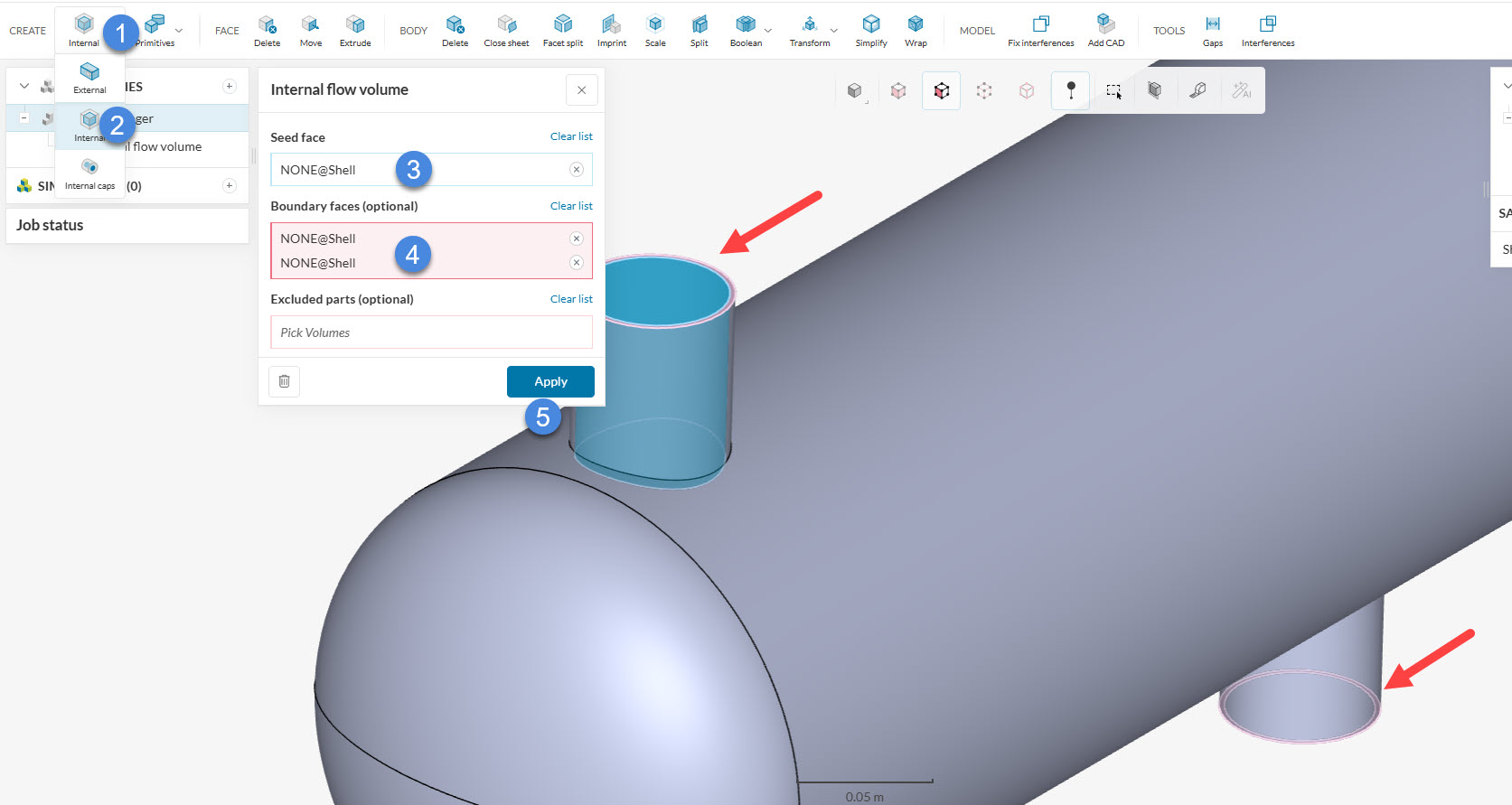Open the Wrap tool
This screenshot has height=805, width=1512.
pos(916,30)
